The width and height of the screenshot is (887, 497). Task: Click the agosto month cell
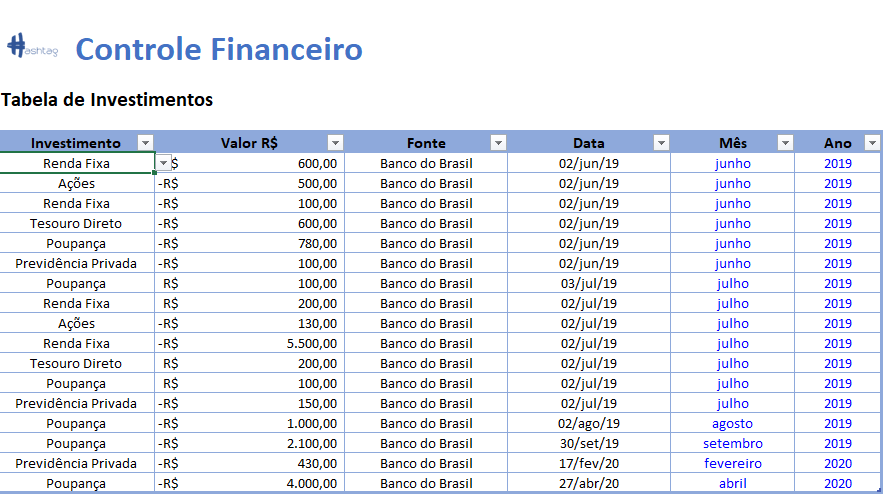click(733, 423)
